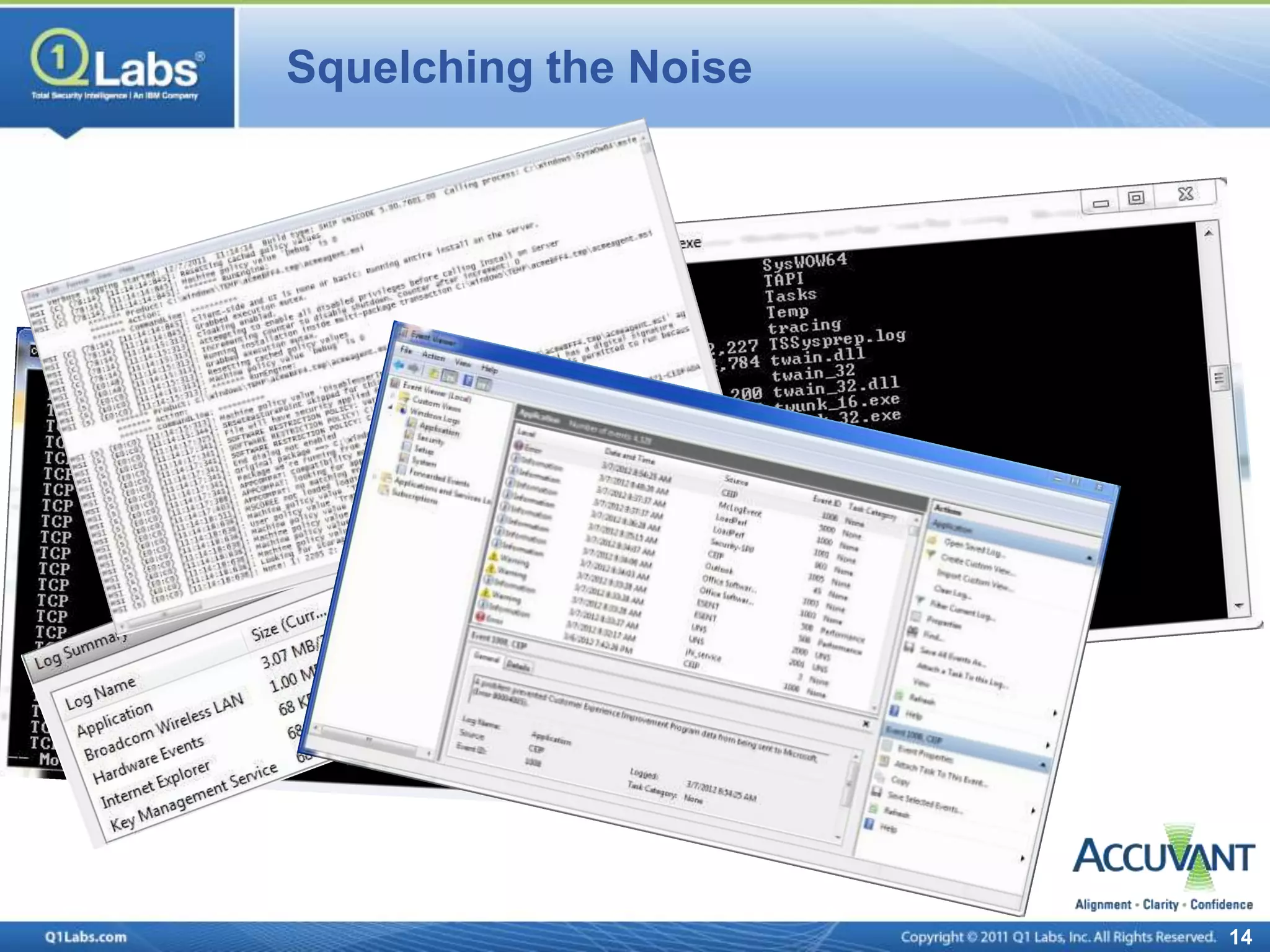Click the Back arrow in Event Viewer toolbar
This screenshot has width=1270, height=952.
pyautogui.click(x=399, y=366)
